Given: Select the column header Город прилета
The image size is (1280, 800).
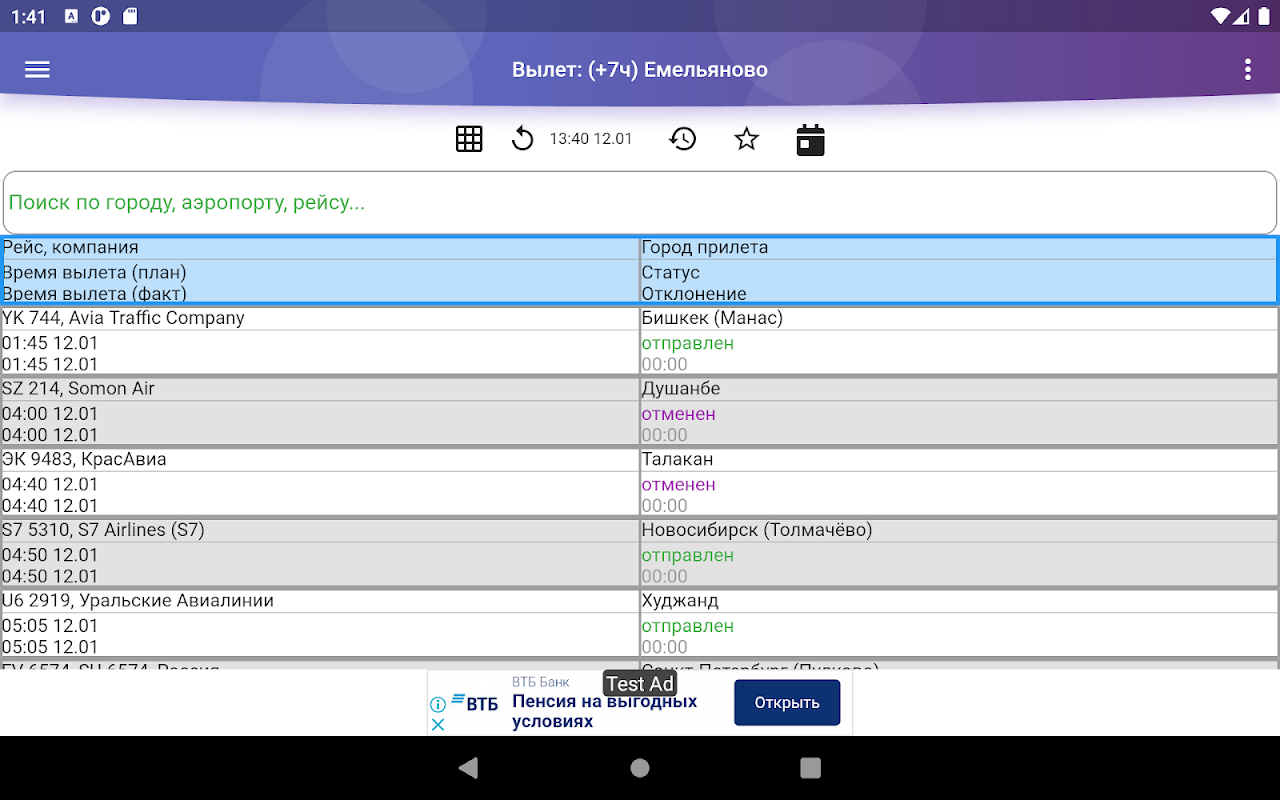Looking at the screenshot, I should pyautogui.click(x=705, y=247).
